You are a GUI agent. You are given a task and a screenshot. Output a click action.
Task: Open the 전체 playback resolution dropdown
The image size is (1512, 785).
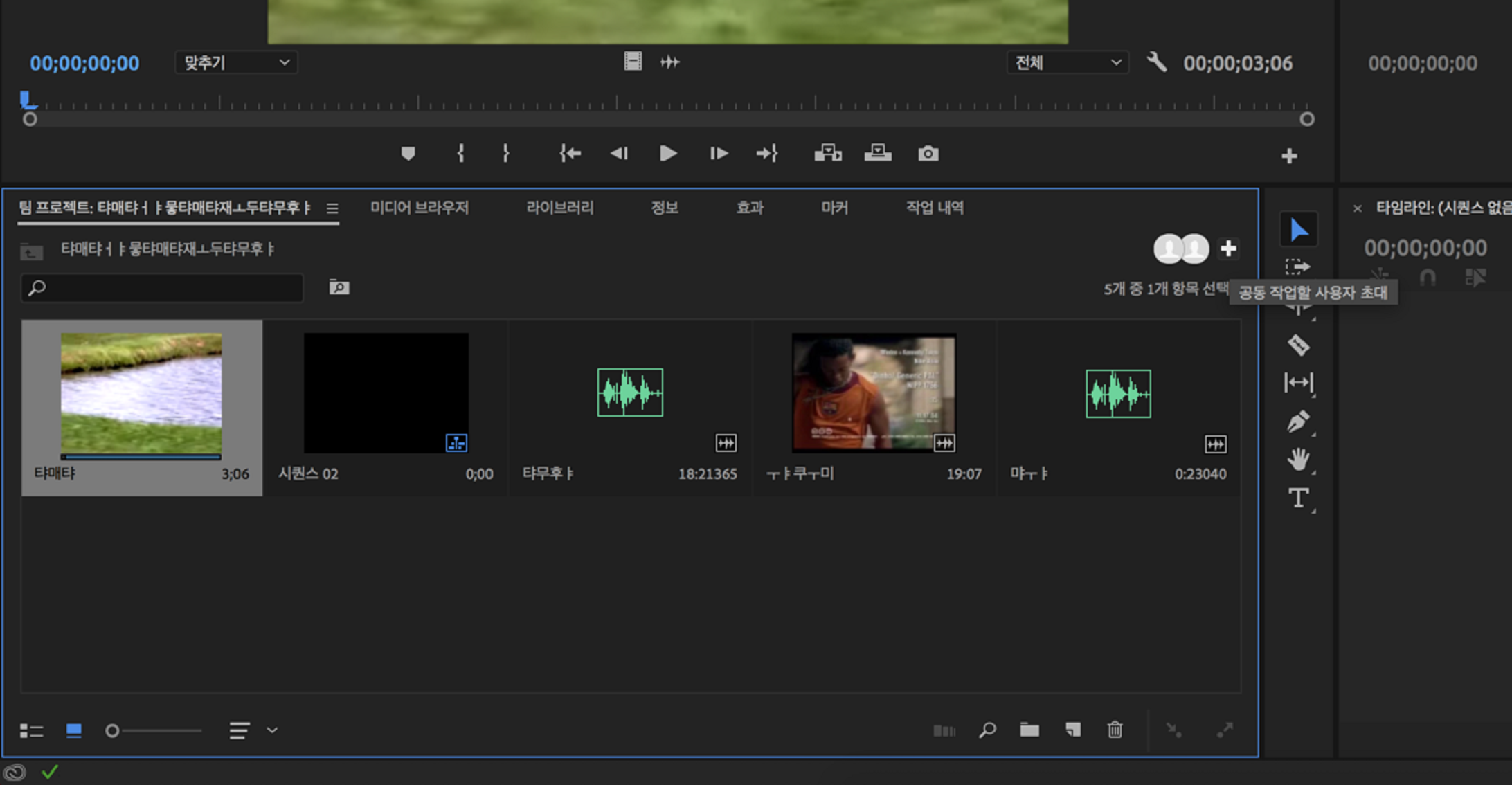tap(1067, 63)
